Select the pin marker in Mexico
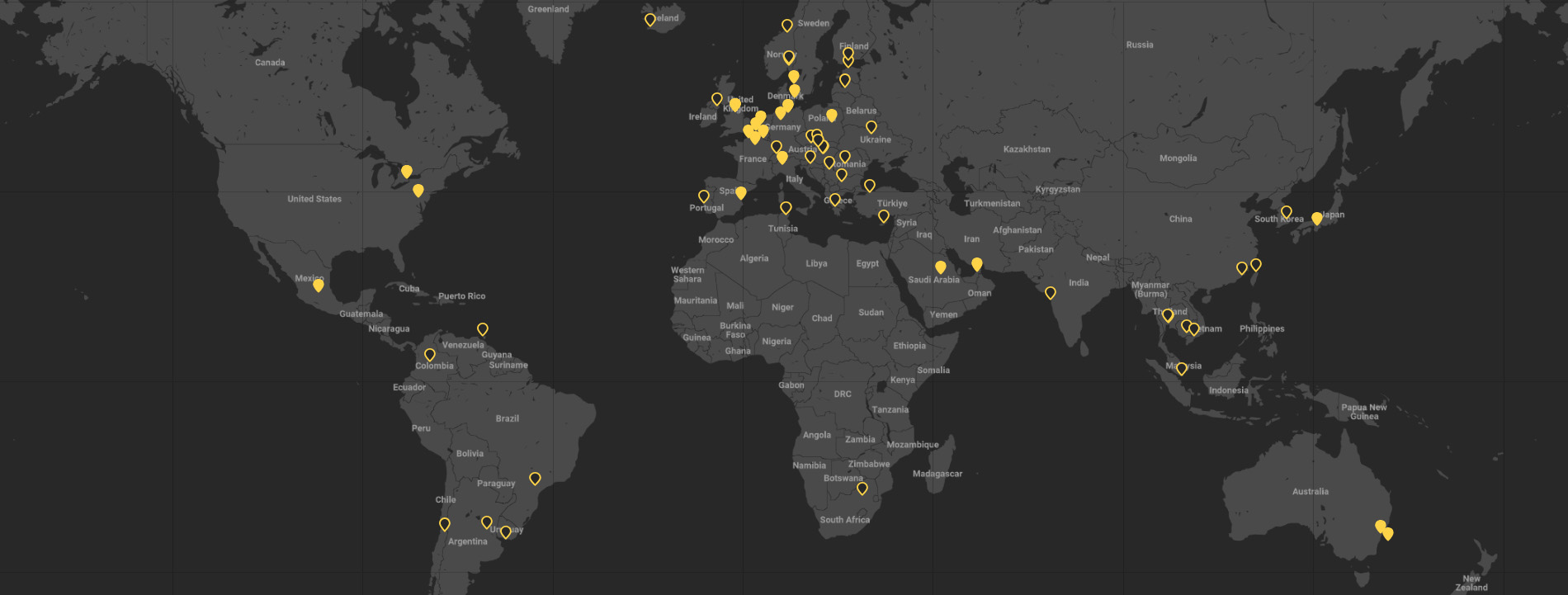 coord(319,286)
